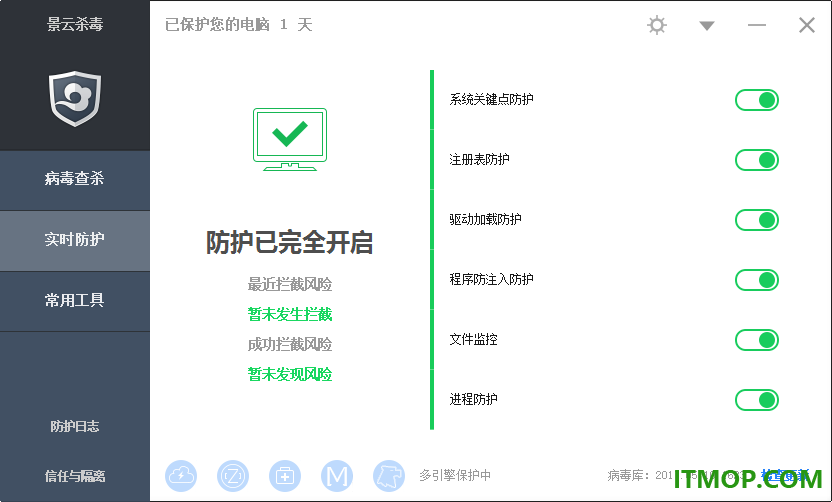Click the M engine icon

(337, 475)
